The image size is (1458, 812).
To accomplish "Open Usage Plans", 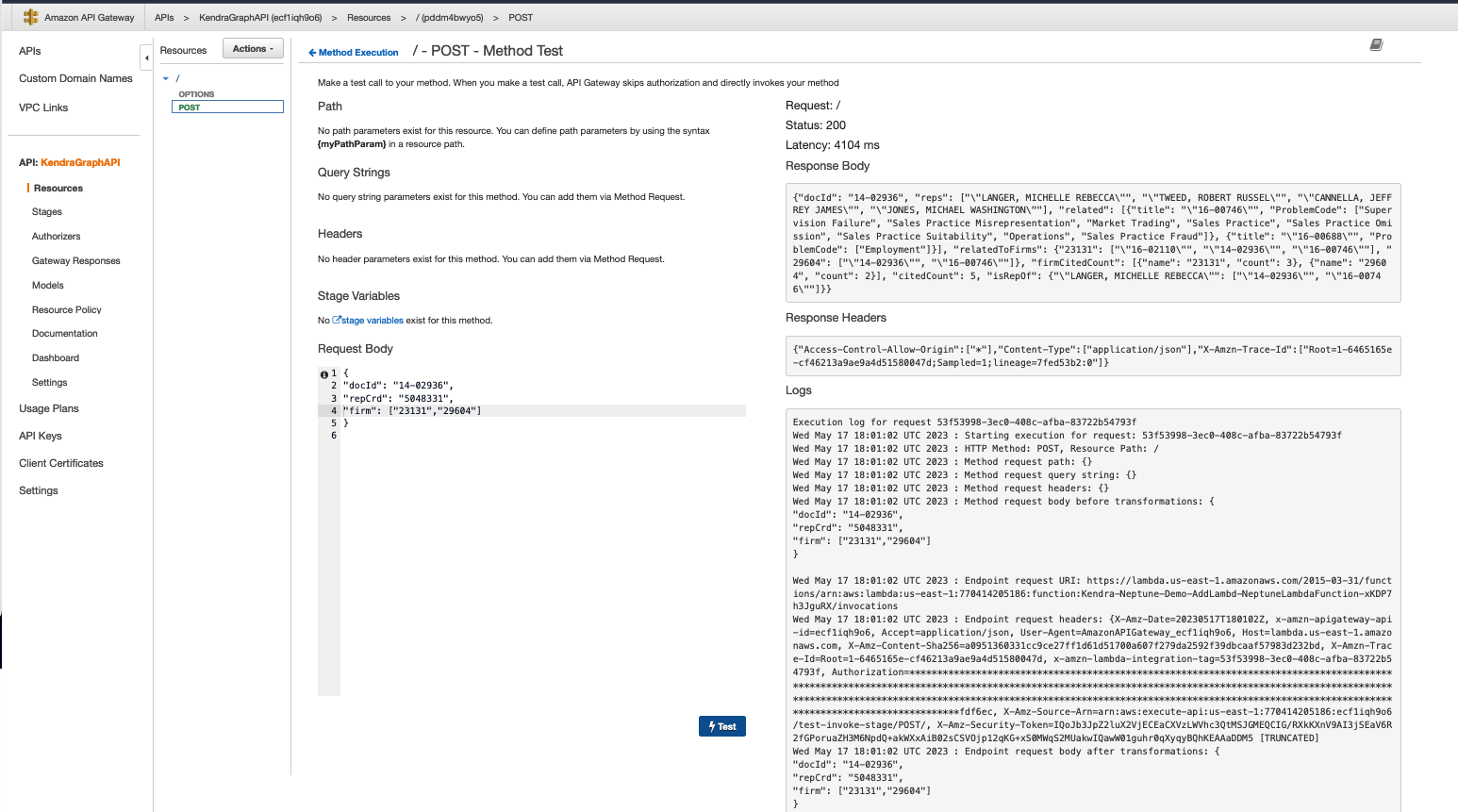I will 49,408.
